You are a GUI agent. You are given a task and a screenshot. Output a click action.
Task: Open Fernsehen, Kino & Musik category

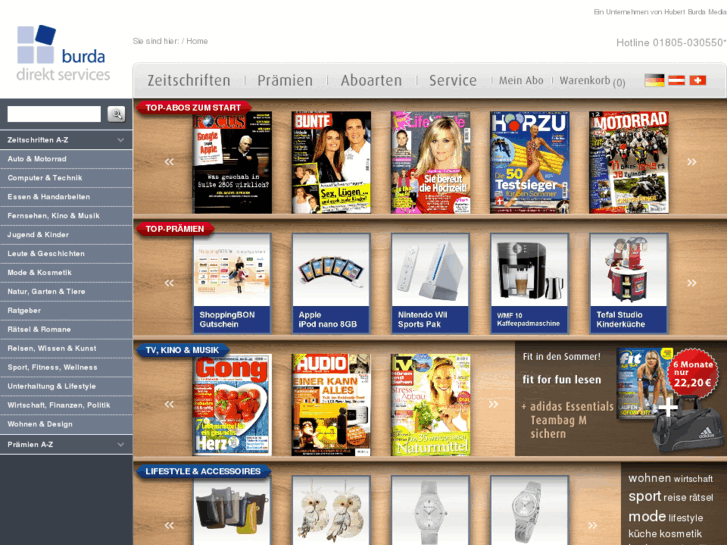pyautogui.click(x=66, y=216)
